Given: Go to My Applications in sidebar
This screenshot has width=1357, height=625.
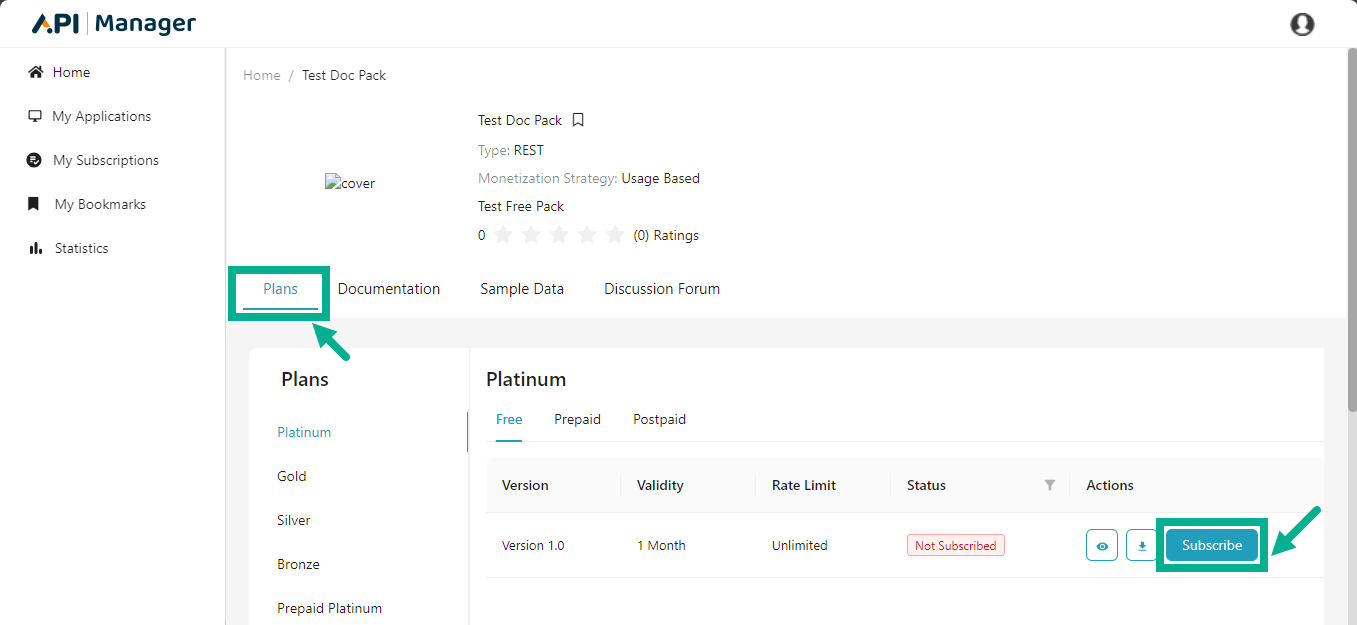Looking at the screenshot, I should [101, 116].
